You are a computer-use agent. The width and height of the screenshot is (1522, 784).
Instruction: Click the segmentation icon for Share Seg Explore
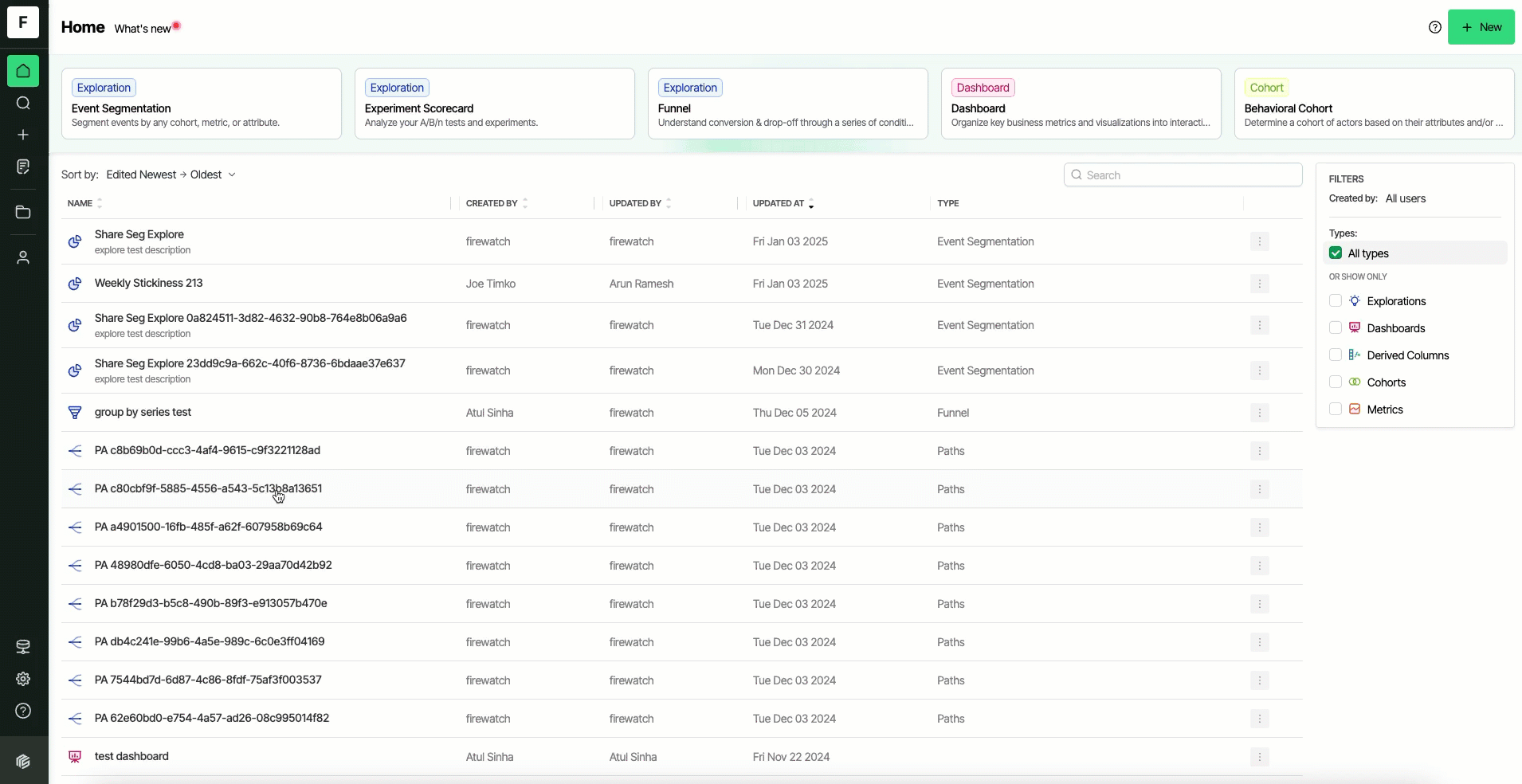[75, 241]
